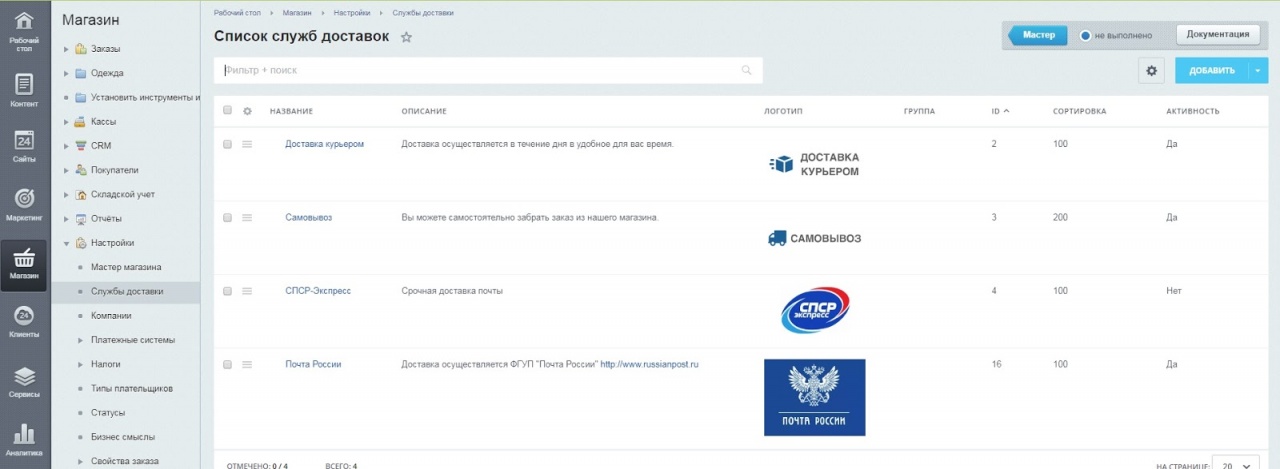Open the Клиенты sidebar icon
The width and height of the screenshot is (1280, 469).
(25, 322)
